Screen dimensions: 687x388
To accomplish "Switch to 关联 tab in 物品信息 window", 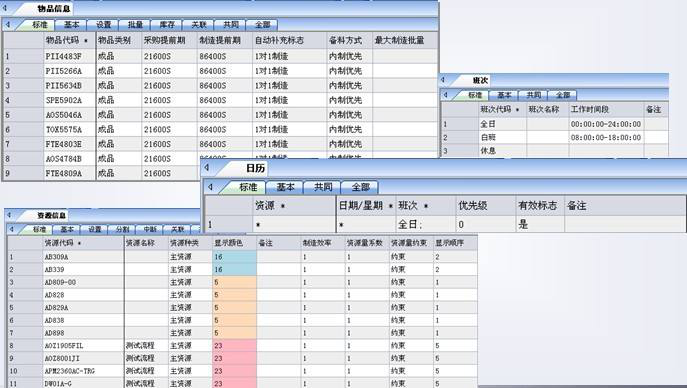I will tap(198, 25).
